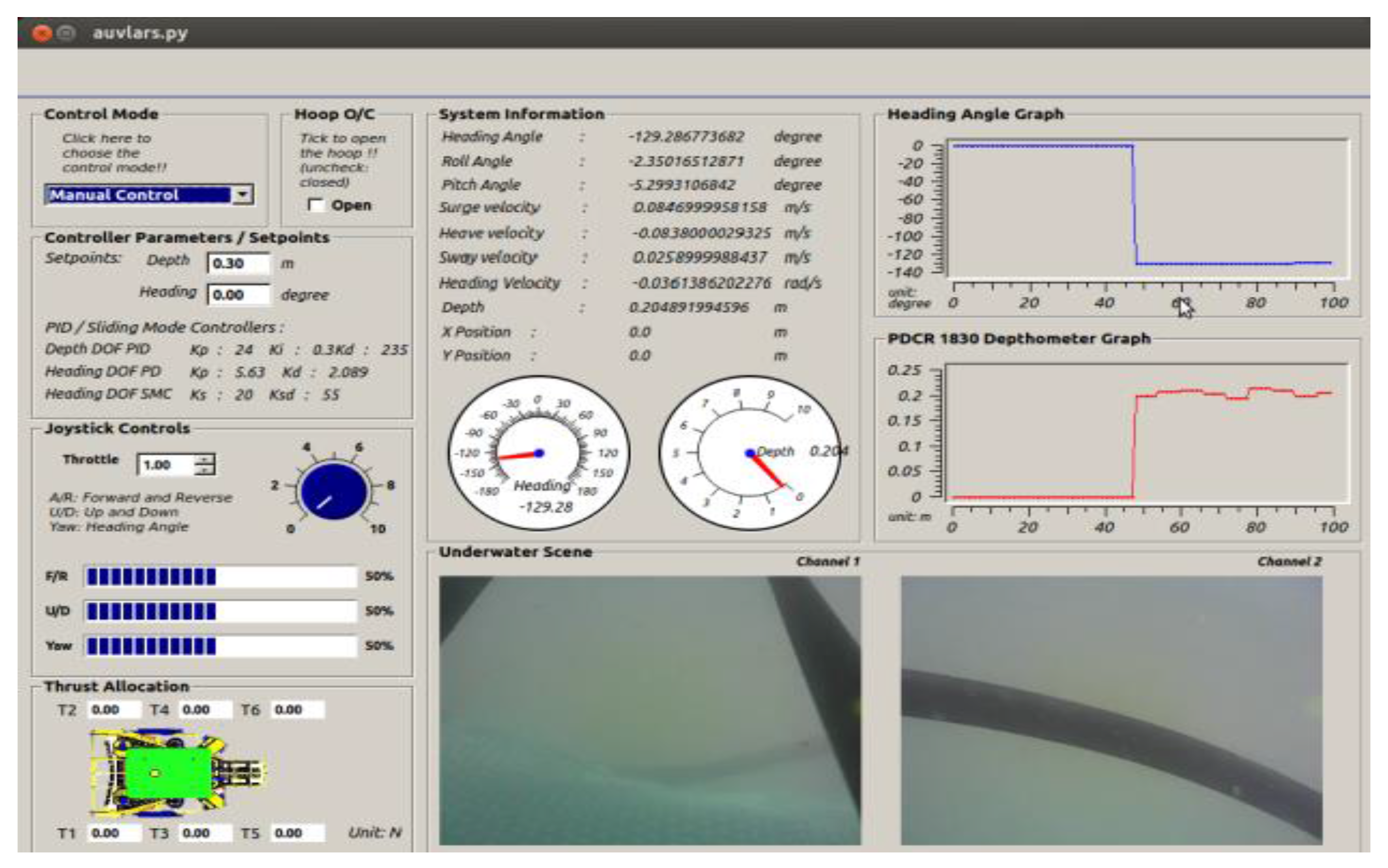
Task: Click the Depth setpoint input field
Action: (x=238, y=263)
